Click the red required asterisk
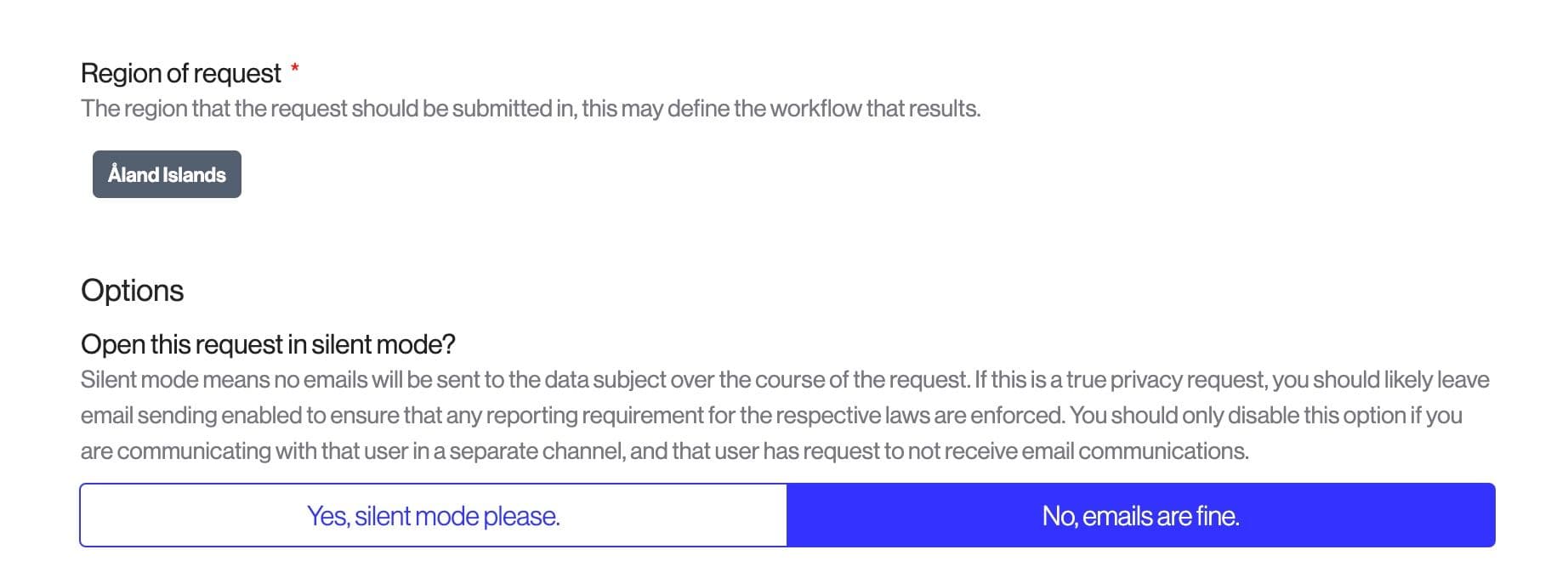Viewport: 1568px width, 578px height. (x=295, y=68)
